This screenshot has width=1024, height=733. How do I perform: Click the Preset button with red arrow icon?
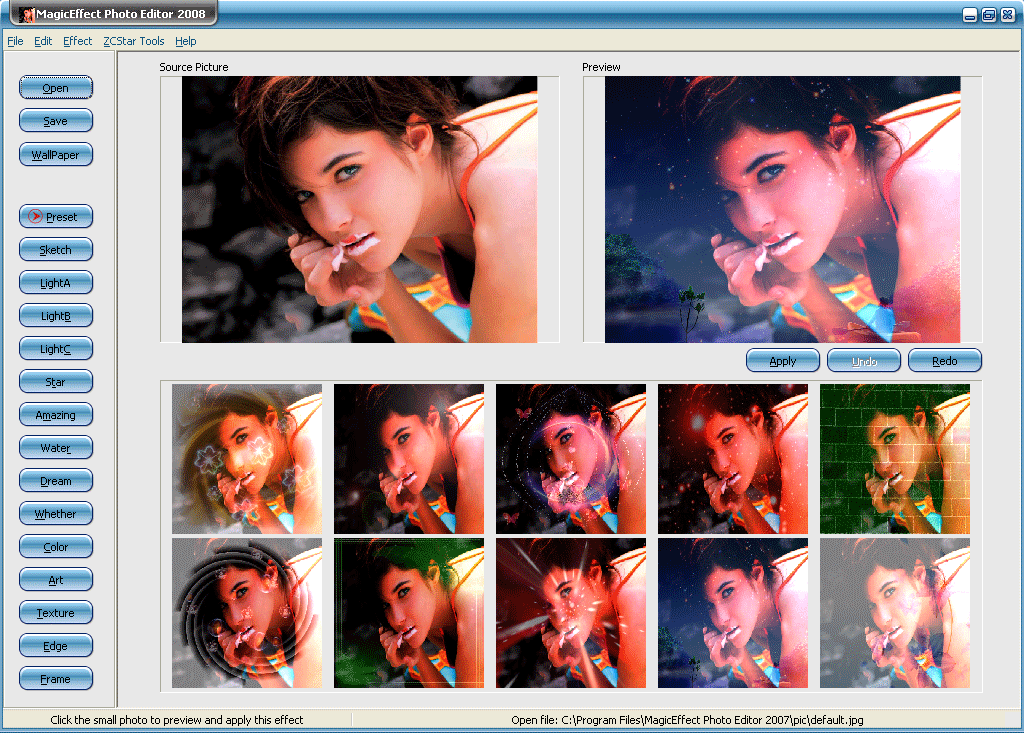pos(56,216)
